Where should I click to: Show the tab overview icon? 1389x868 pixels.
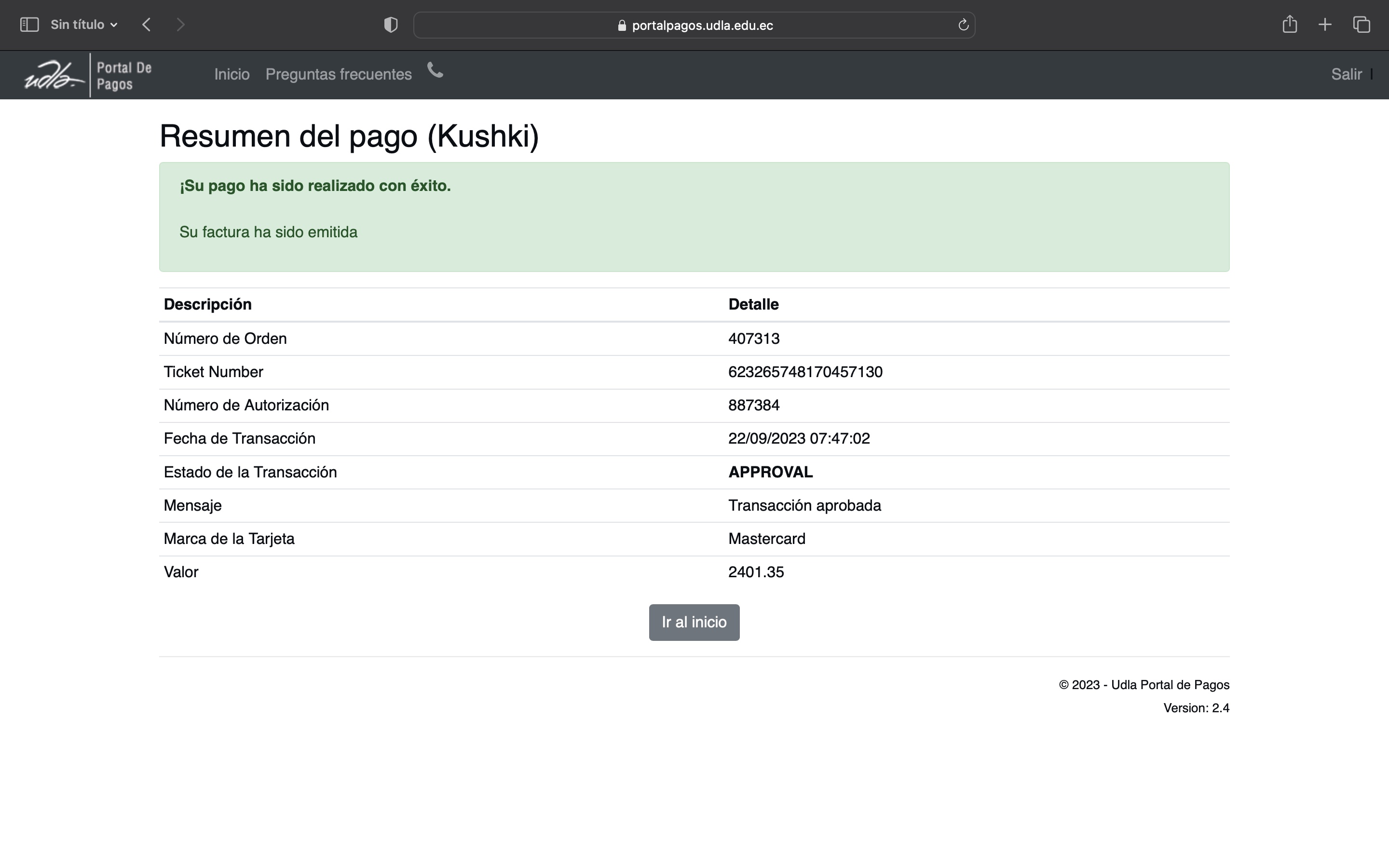coord(1362,25)
